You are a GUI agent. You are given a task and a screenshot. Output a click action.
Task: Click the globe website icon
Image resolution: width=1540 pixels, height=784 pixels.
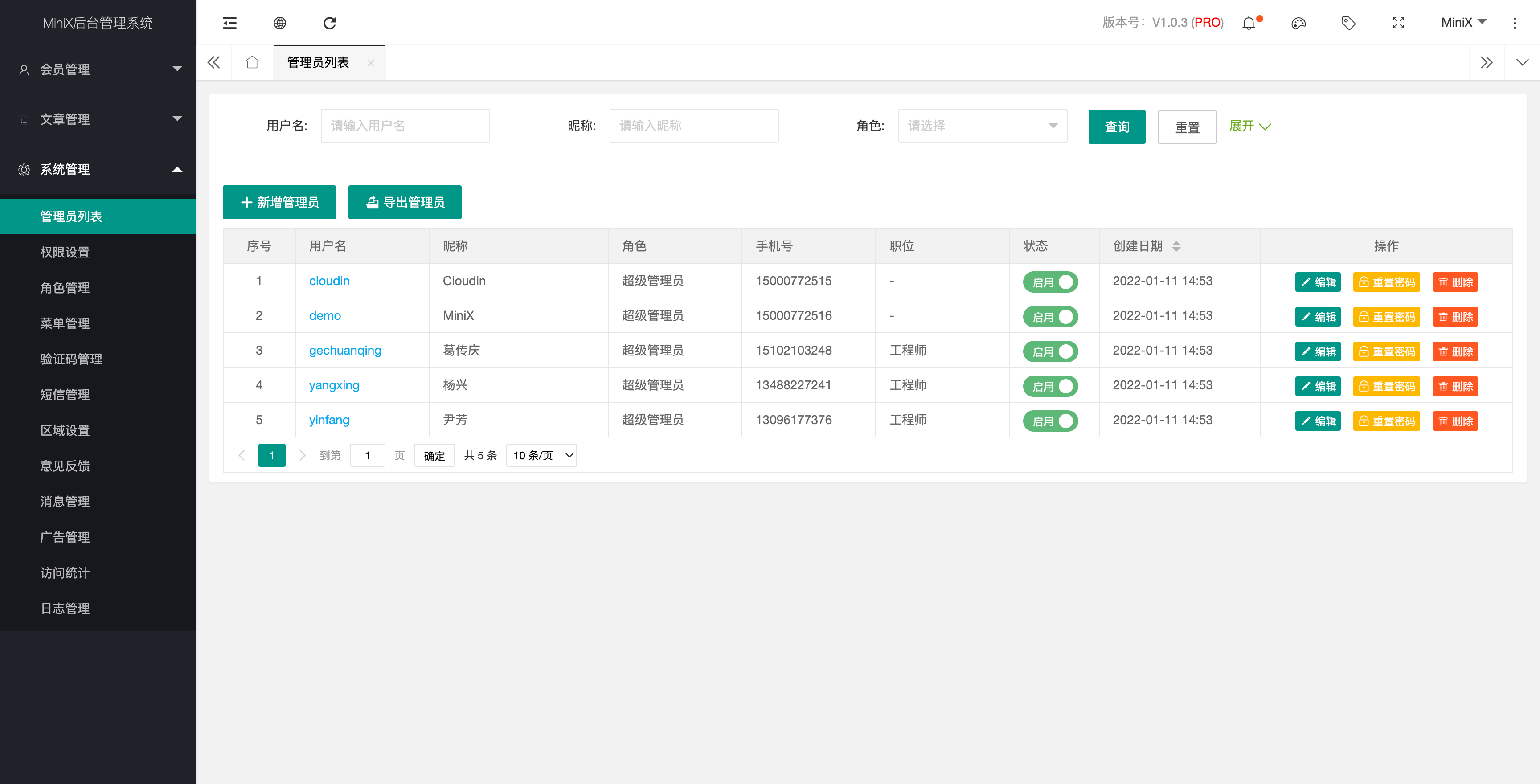(279, 23)
